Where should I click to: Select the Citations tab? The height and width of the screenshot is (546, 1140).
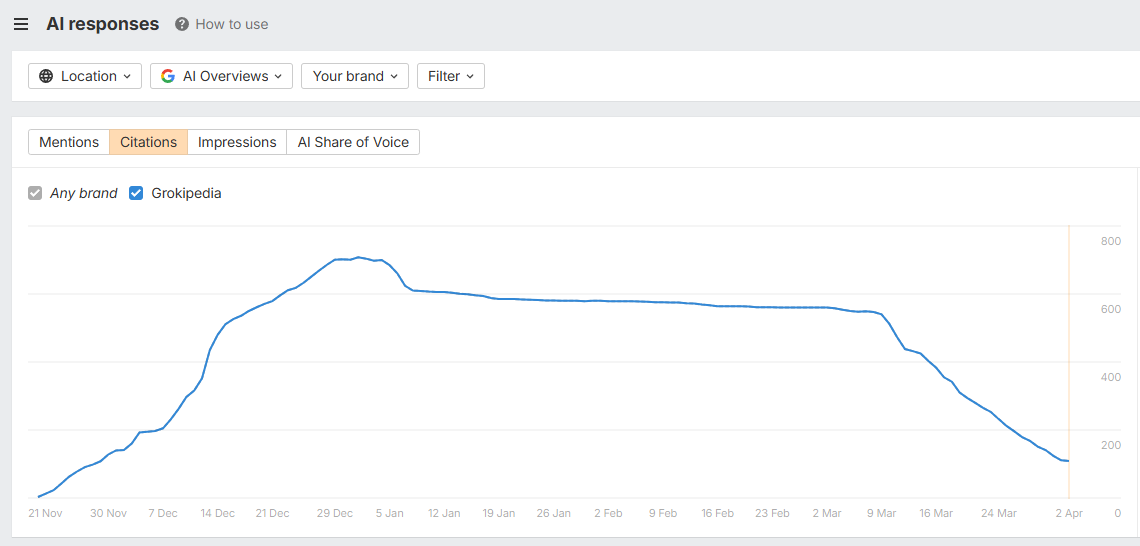coord(148,142)
